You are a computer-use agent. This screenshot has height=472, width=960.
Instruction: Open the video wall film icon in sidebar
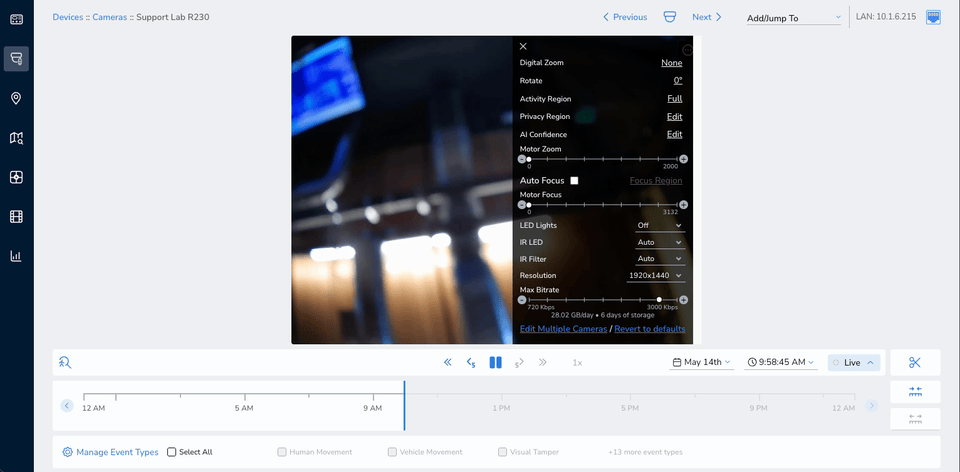click(17, 217)
